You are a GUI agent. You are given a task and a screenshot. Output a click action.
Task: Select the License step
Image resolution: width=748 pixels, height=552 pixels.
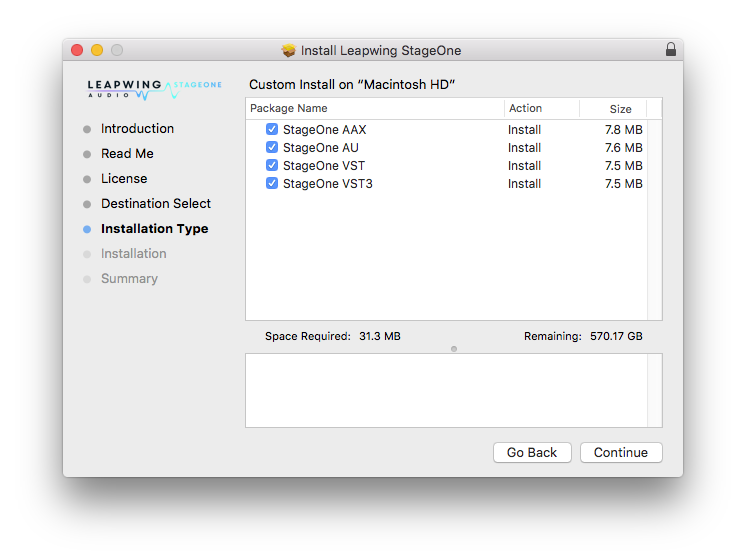(124, 178)
